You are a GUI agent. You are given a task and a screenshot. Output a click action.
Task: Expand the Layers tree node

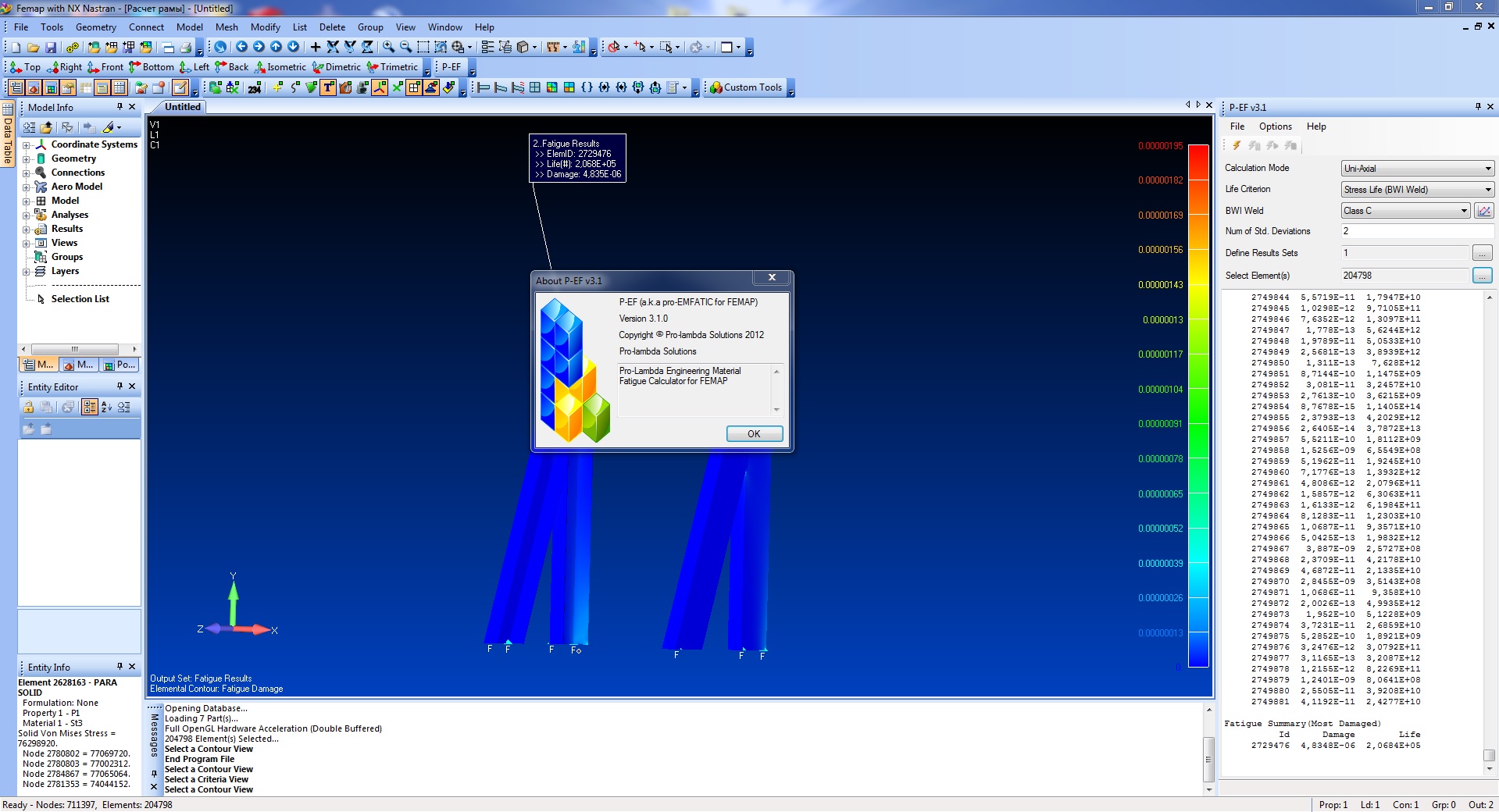(26, 272)
